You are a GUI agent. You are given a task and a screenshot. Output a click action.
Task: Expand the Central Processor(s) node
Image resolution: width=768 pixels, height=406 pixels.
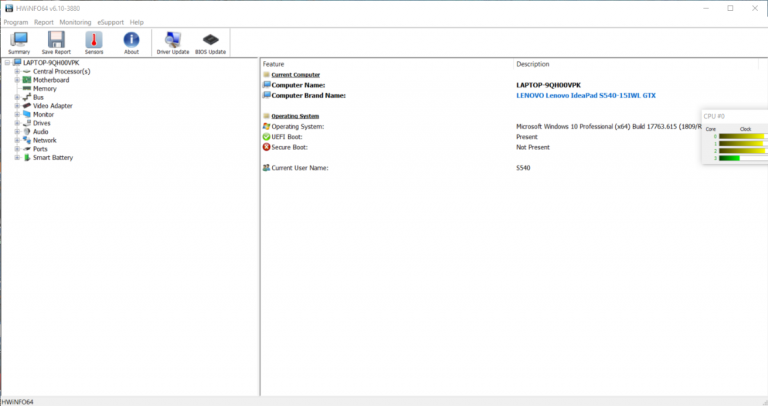coord(17,71)
